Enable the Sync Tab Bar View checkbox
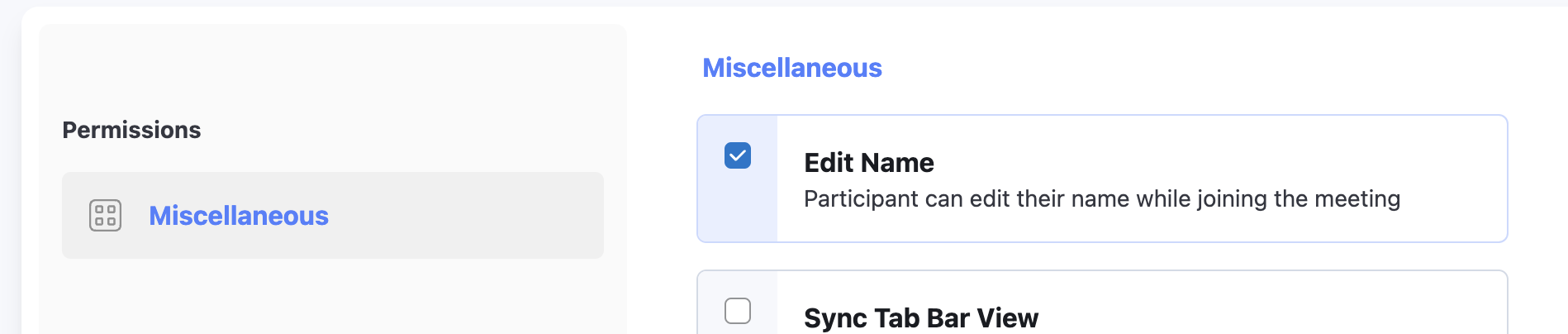Screen dimensions: 1568x334 pyautogui.click(x=738, y=311)
